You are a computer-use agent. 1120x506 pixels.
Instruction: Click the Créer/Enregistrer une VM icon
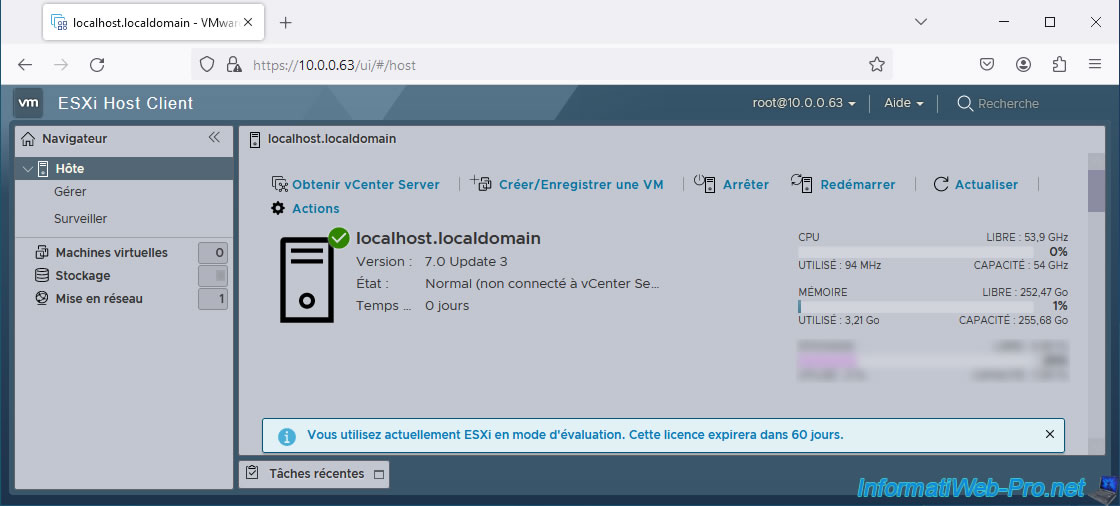point(481,184)
